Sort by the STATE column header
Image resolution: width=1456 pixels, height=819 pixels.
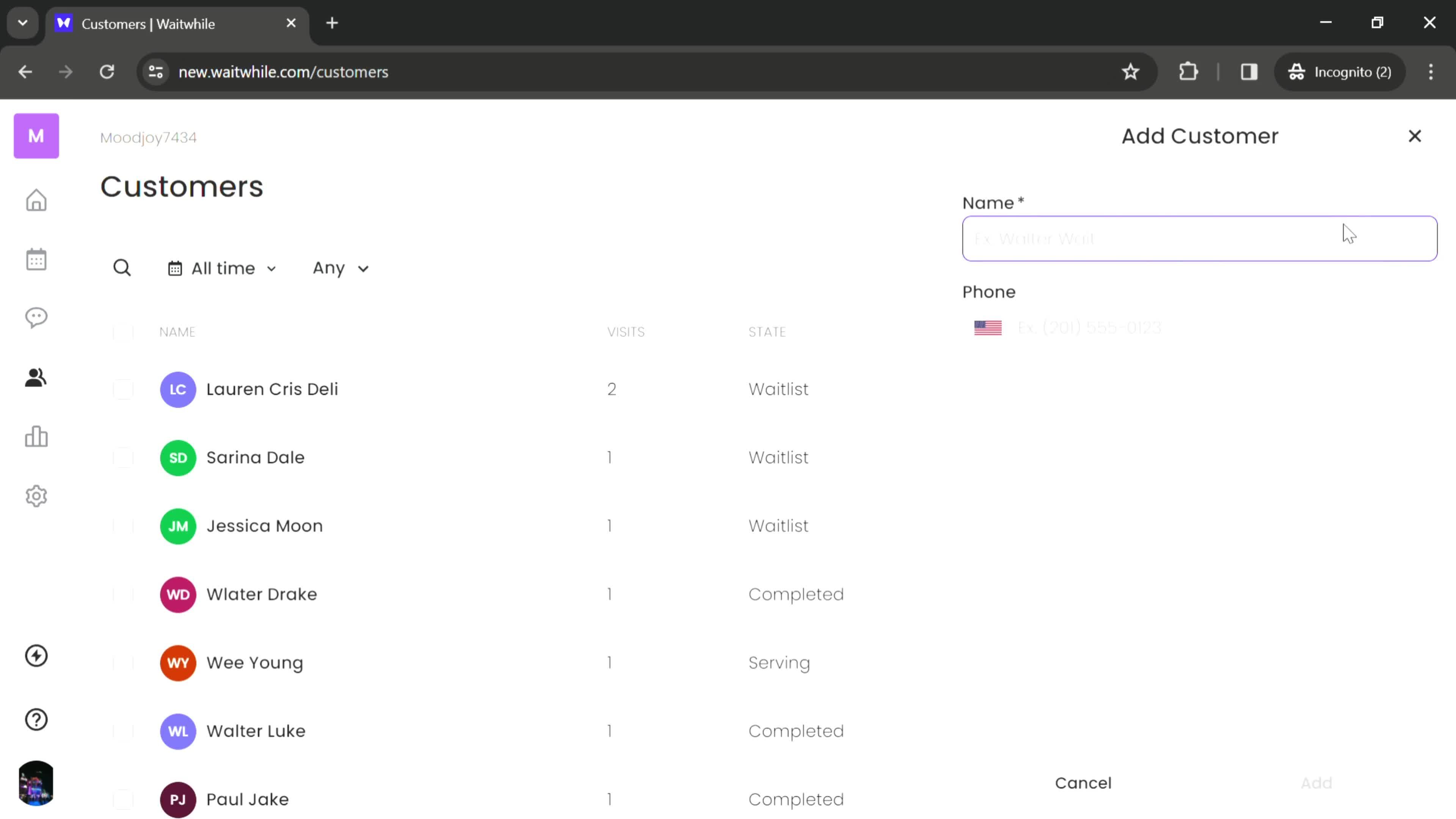(x=767, y=333)
